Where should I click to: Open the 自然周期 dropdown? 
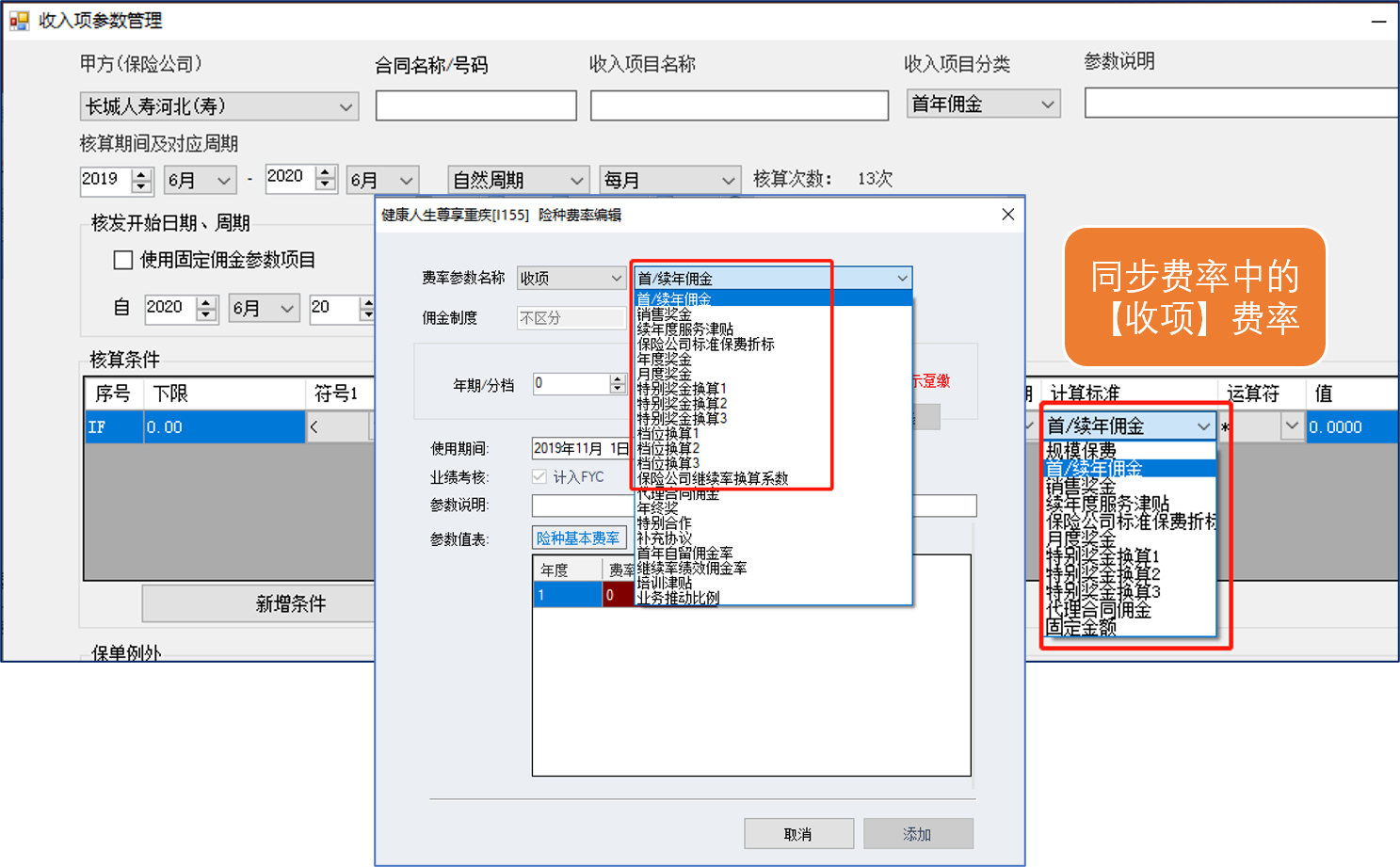tap(576, 180)
